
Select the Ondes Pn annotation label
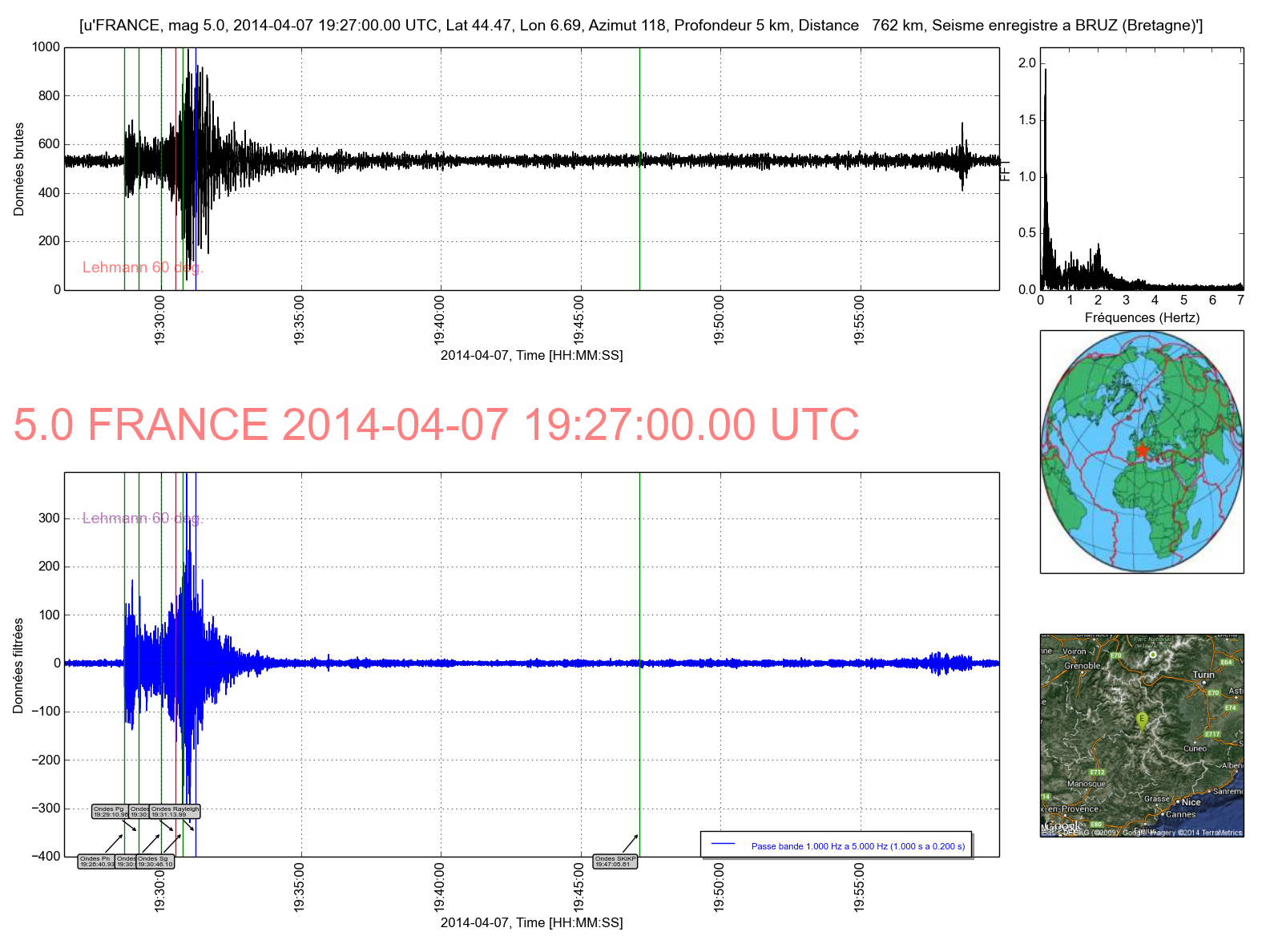pos(96,861)
